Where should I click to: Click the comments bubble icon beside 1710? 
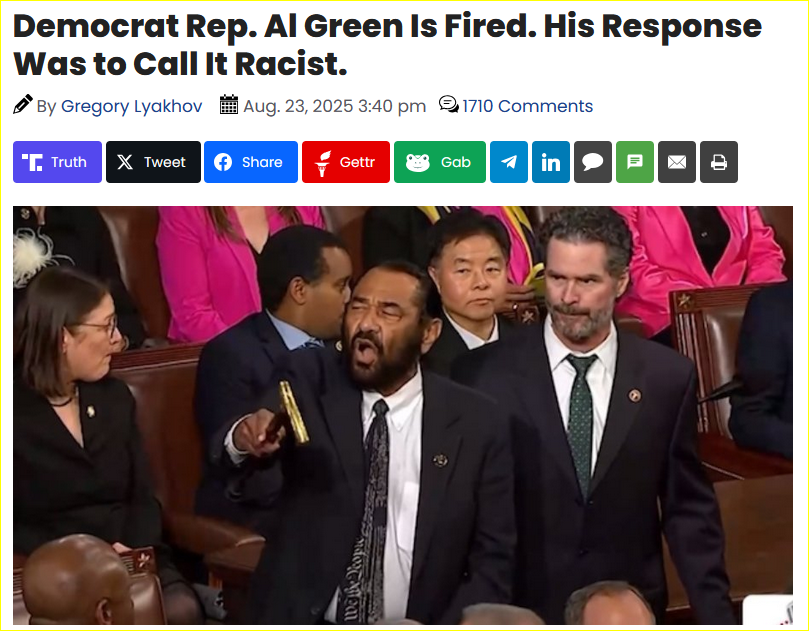(x=449, y=105)
